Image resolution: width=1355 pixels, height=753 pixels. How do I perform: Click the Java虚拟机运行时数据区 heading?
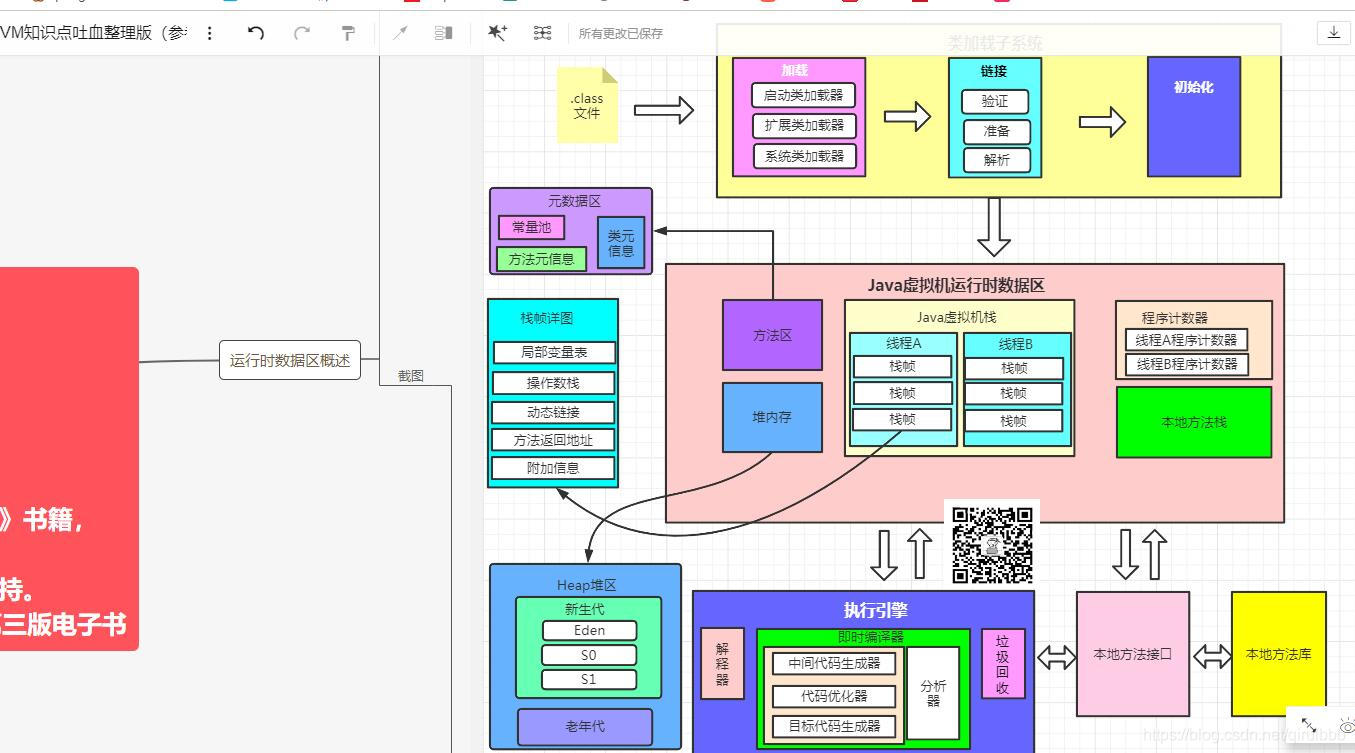pyautogui.click(x=956, y=285)
